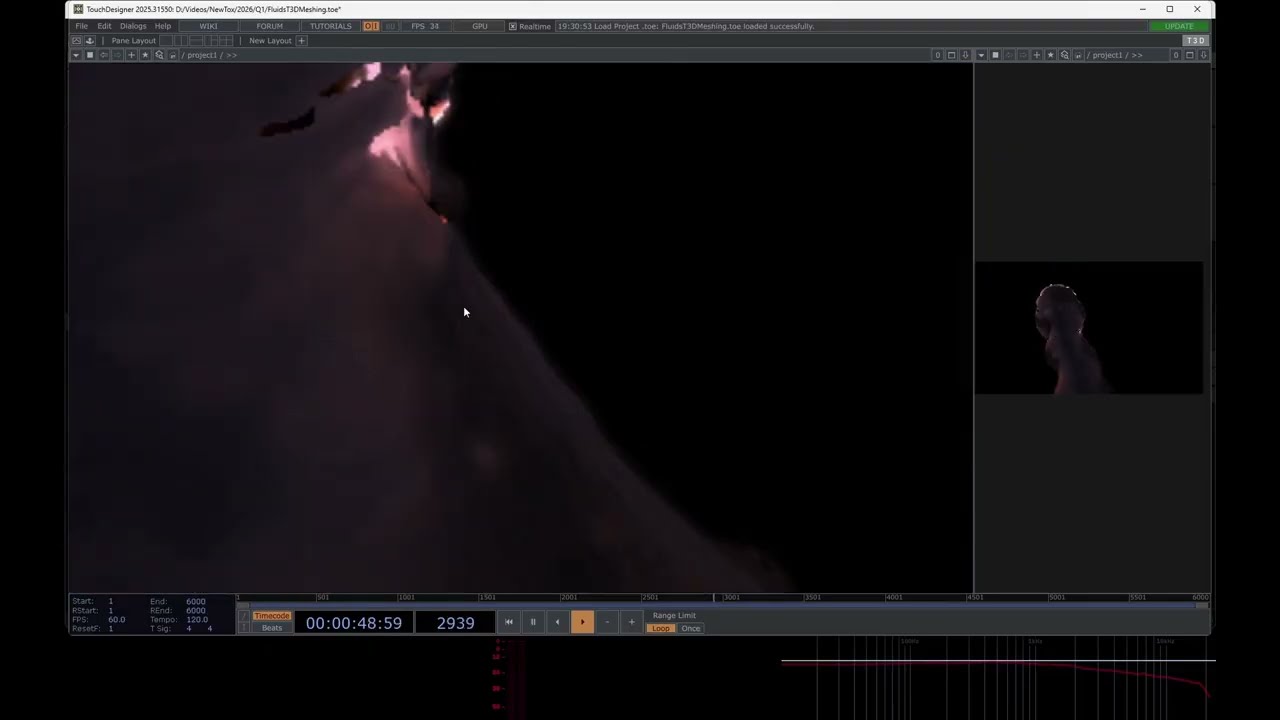The width and height of the screenshot is (1280, 720).
Task: Switch display to Beats mode
Action: (272, 628)
